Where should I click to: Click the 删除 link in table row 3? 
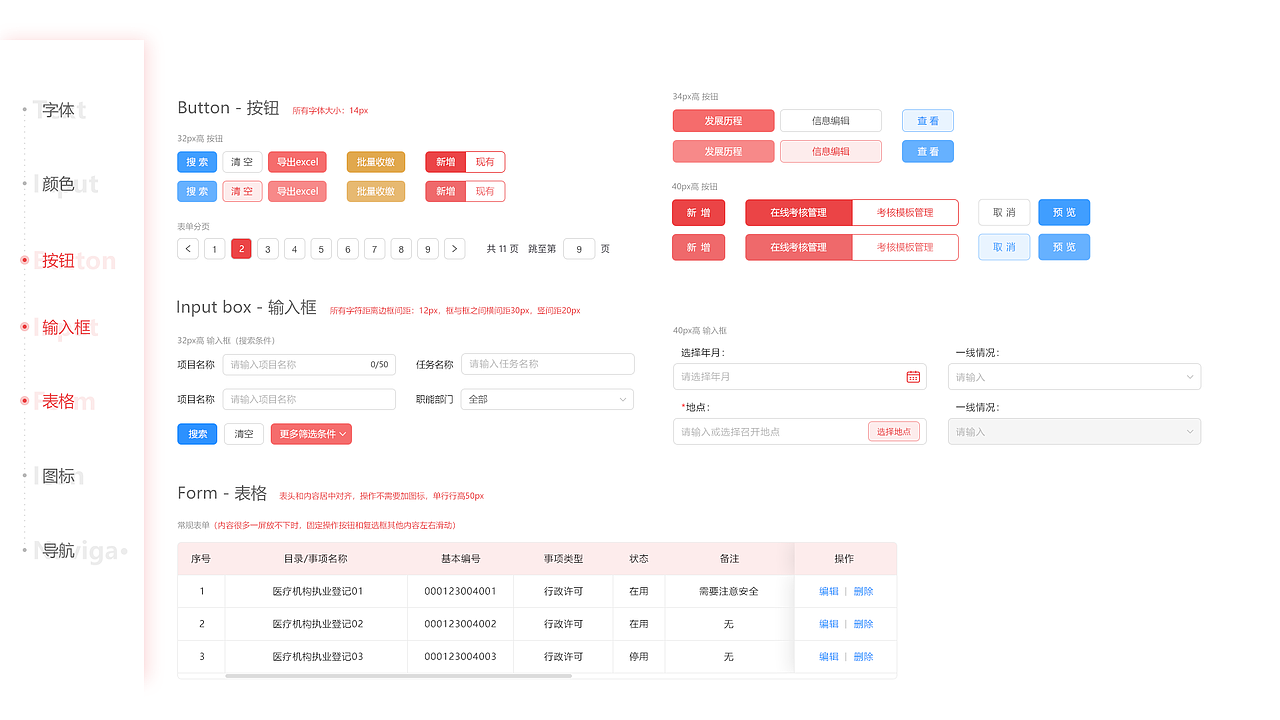862,656
